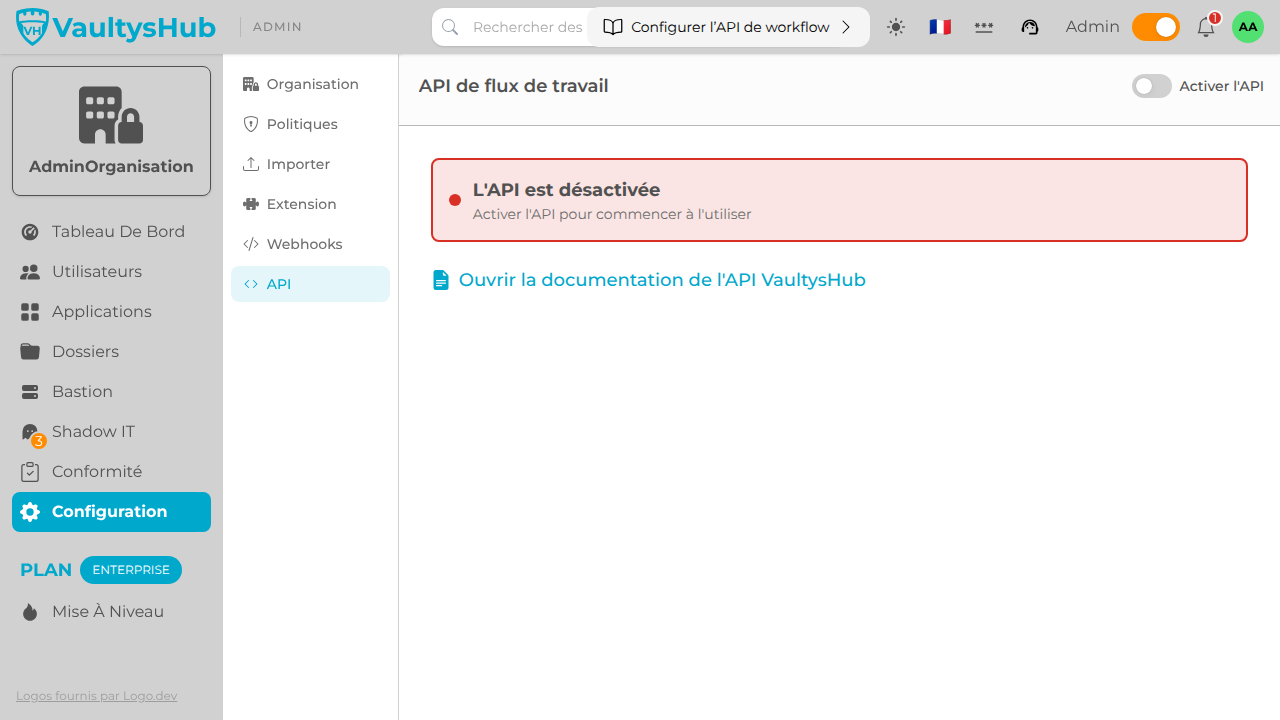Click the Bastion server icon
The height and width of the screenshot is (720, 1280).
click(x=30, y=392)
